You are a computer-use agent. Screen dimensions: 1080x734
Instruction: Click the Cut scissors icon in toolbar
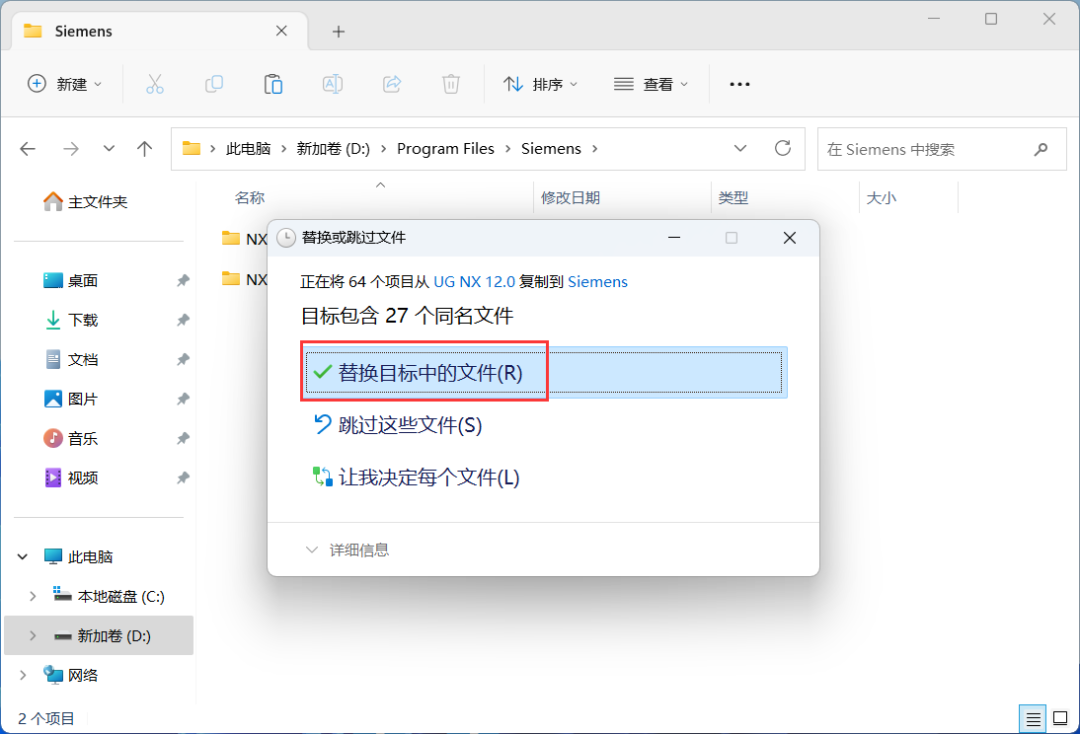155,84
